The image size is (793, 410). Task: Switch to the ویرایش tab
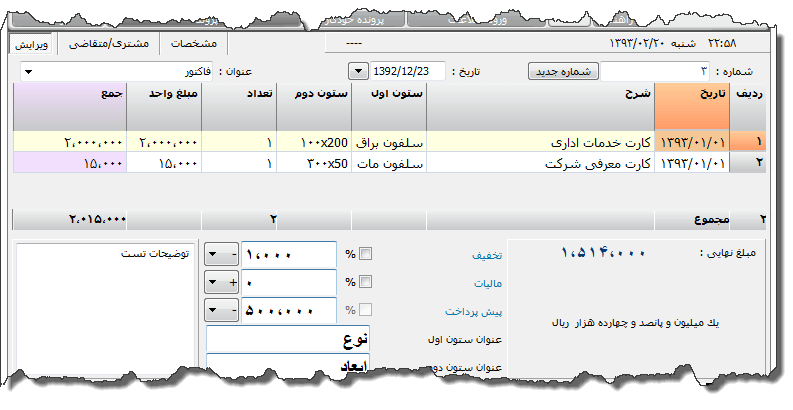[x=32, y=44]
